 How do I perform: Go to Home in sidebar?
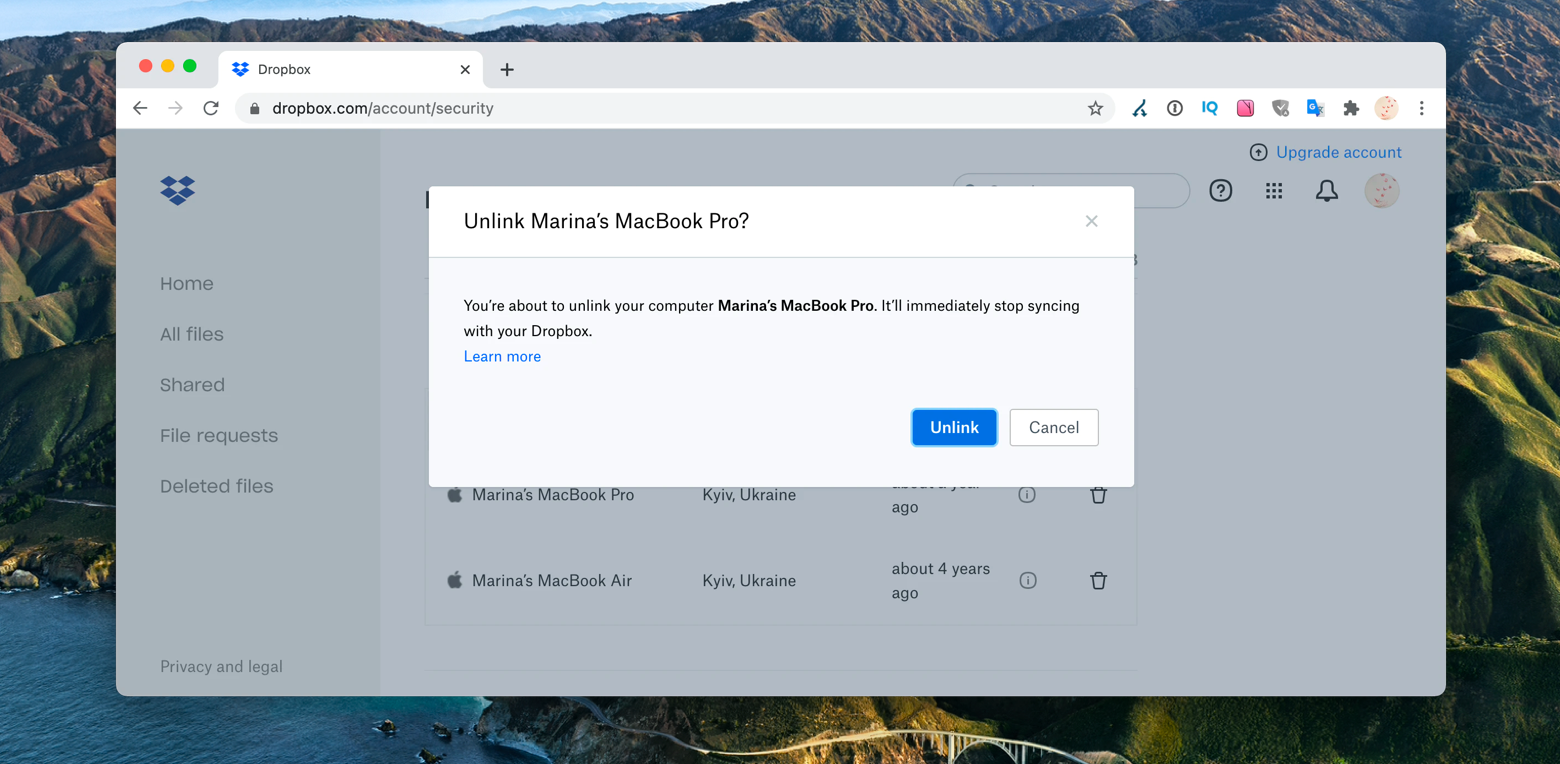[x=187, y=284]
